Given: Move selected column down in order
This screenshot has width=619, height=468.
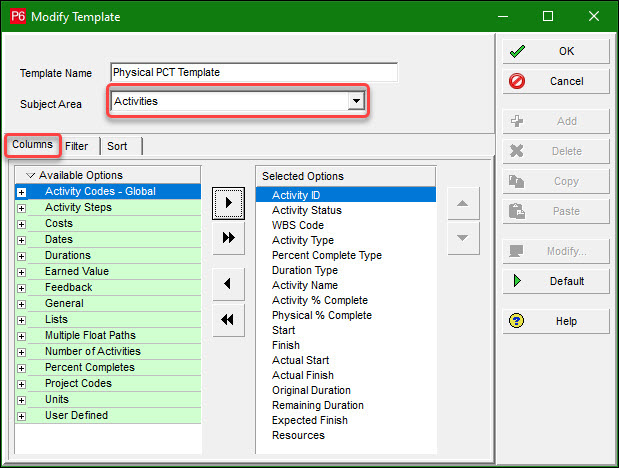Looking at the screenshot, I should tap(463, 238).
